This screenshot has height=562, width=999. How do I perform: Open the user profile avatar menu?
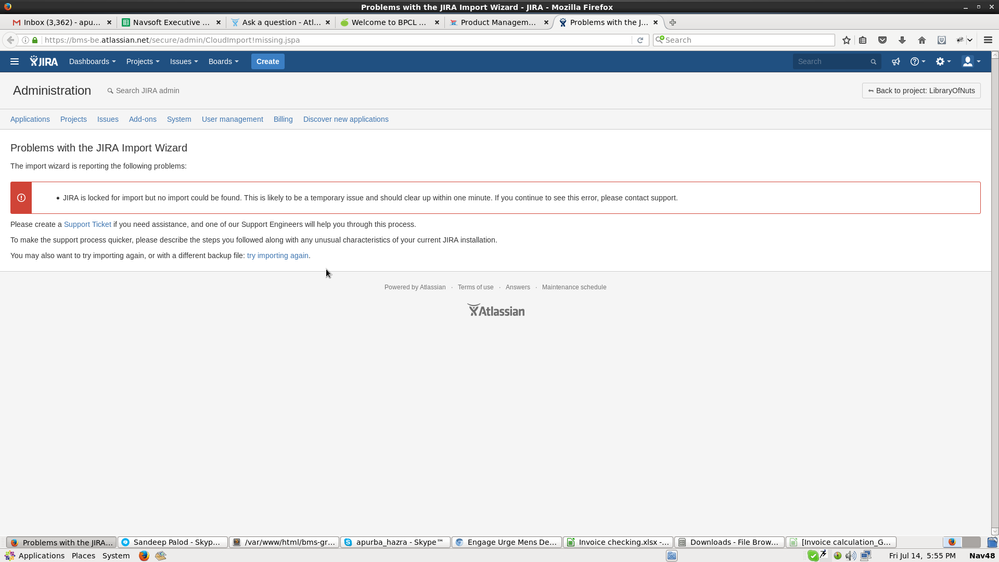(x=971, y=62)
